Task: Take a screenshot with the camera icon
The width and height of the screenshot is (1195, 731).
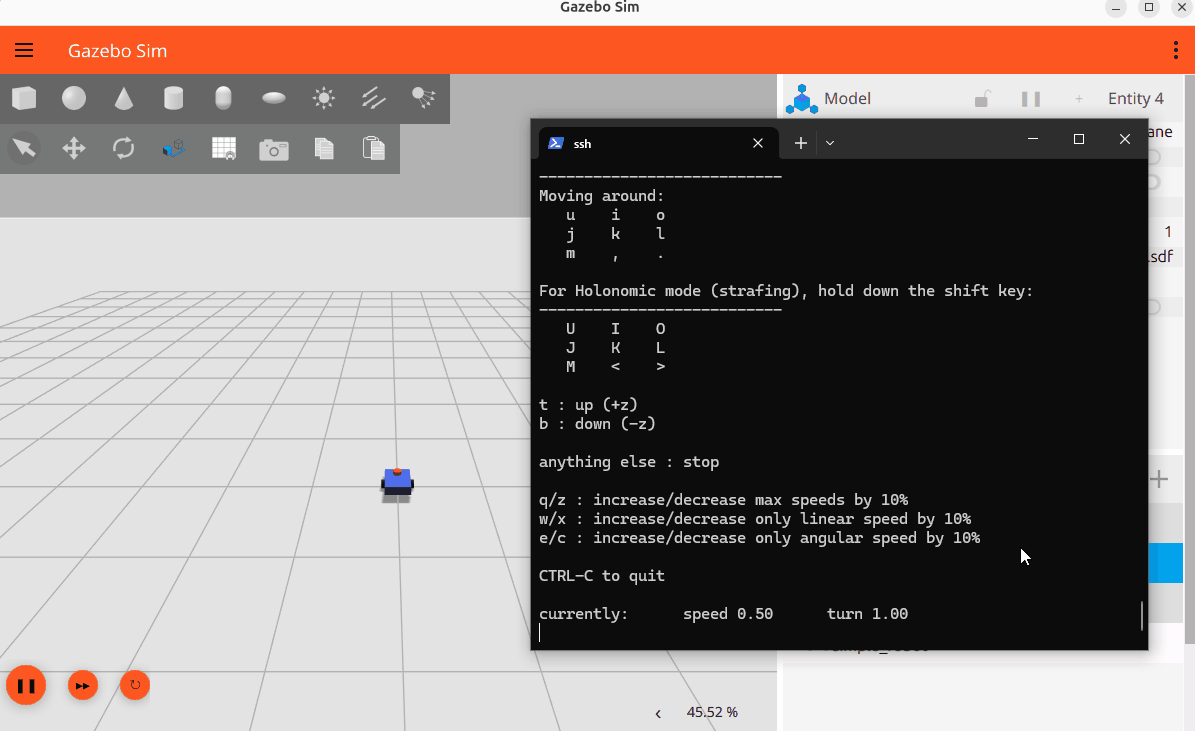Action: point(274,149)
